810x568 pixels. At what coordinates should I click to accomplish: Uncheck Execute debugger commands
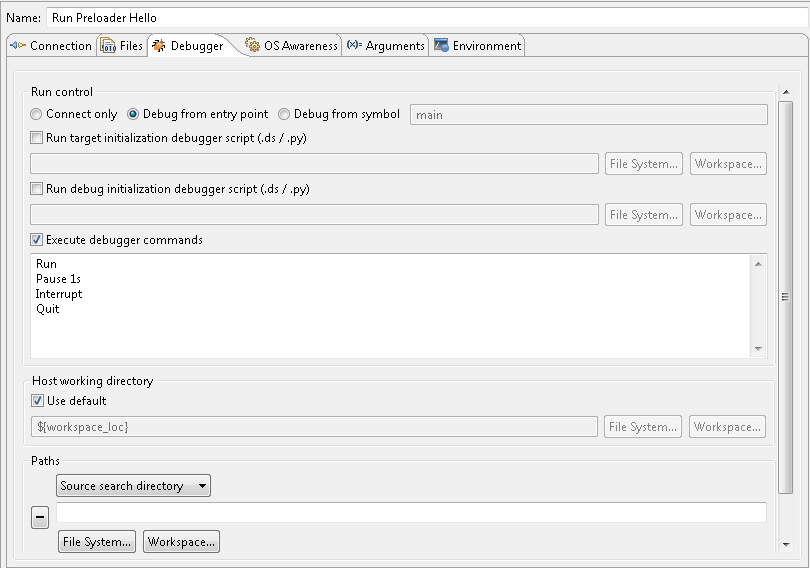(36, 240)
